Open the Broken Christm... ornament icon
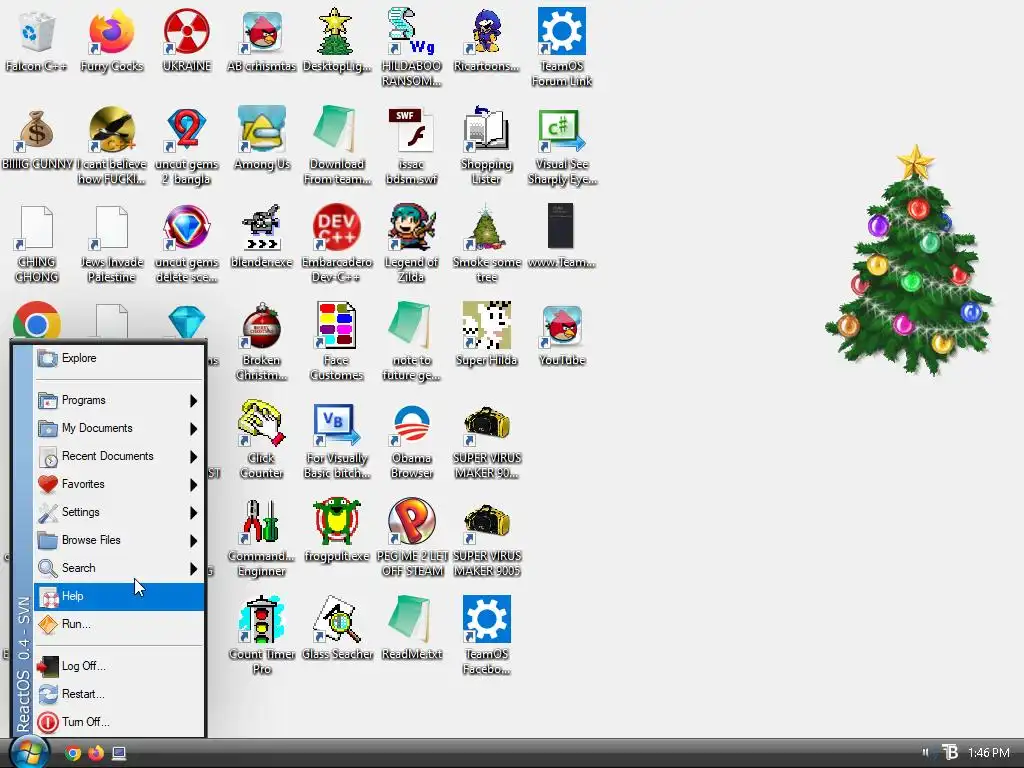 click(x=261, y=325)
